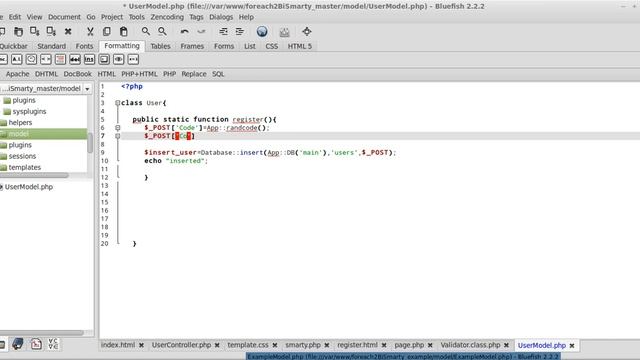Cut selection with the scissors icon
The image size is (640, 360).
coord(90,31)
